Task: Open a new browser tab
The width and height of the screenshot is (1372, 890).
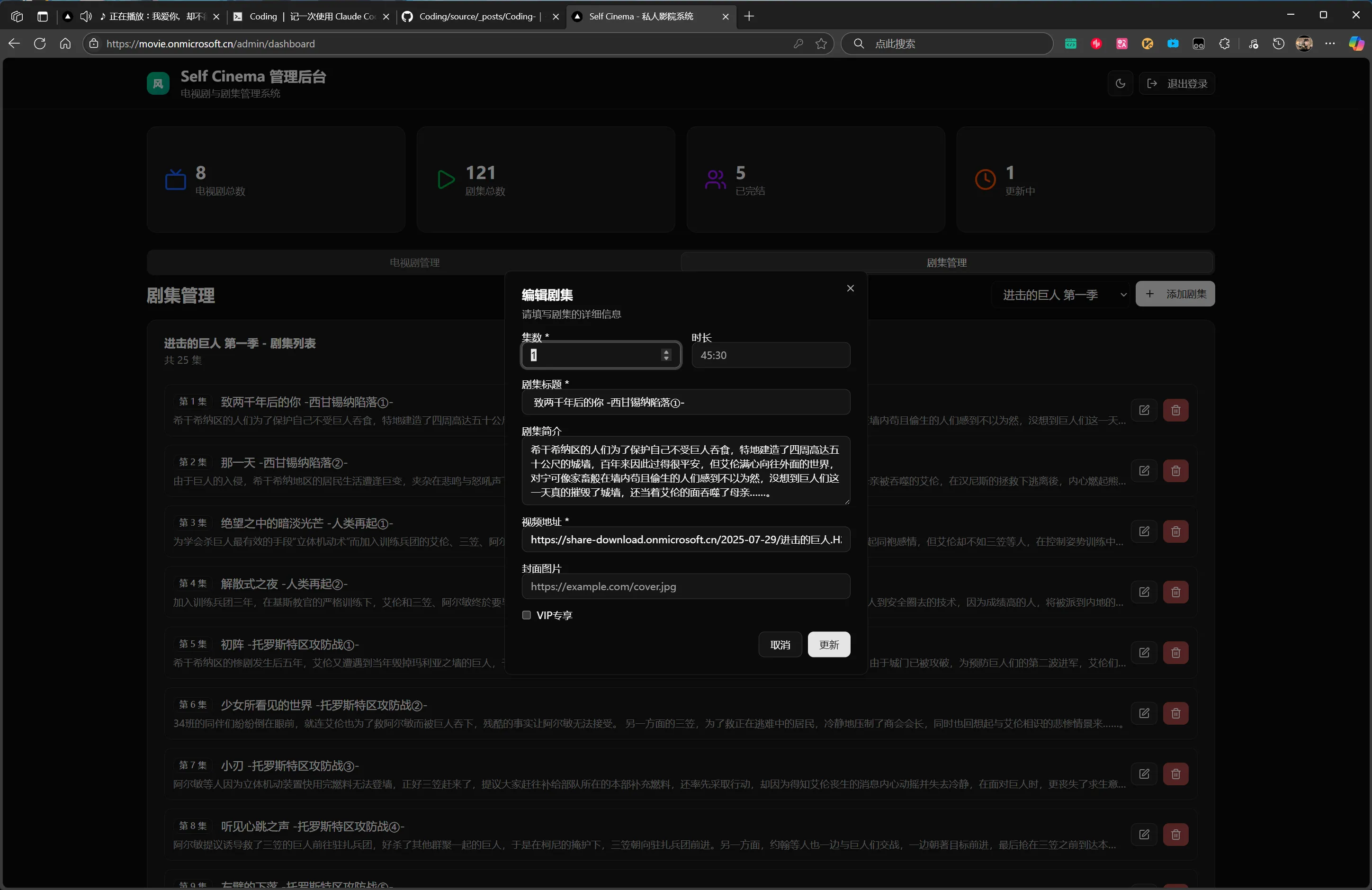Action: pos(749,16)
